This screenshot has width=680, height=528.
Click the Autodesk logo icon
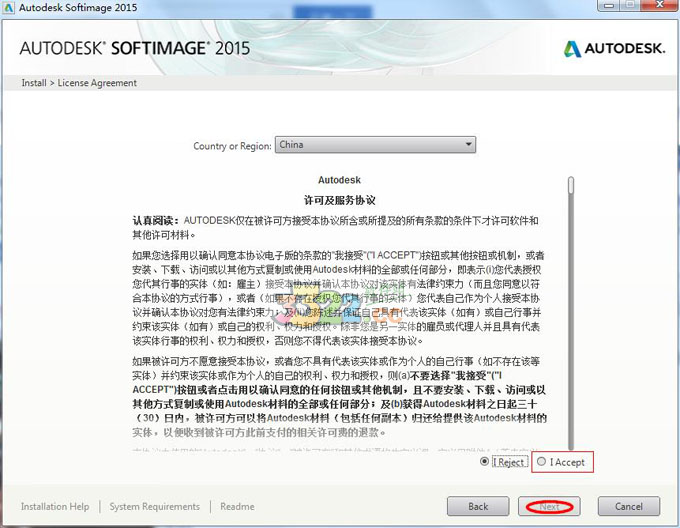point(572,49)
